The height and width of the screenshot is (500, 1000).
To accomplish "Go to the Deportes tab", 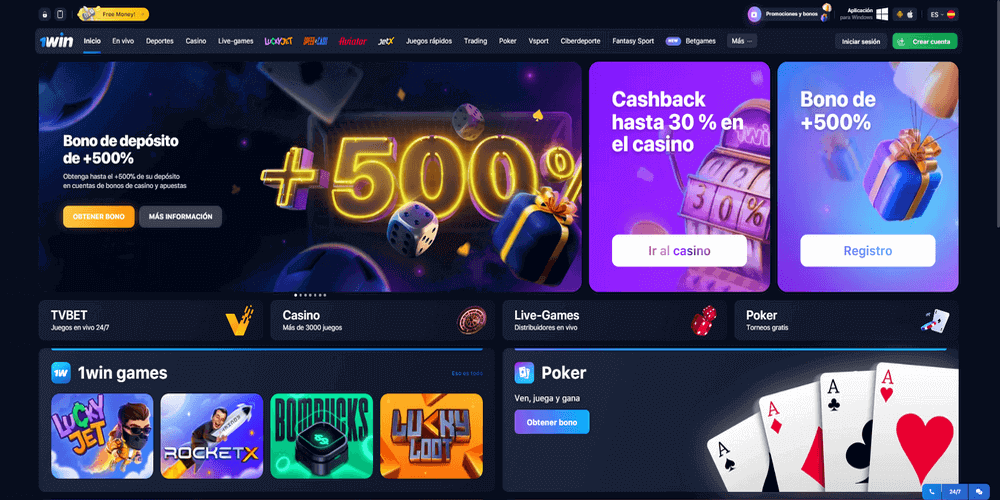I will [159, 41].
